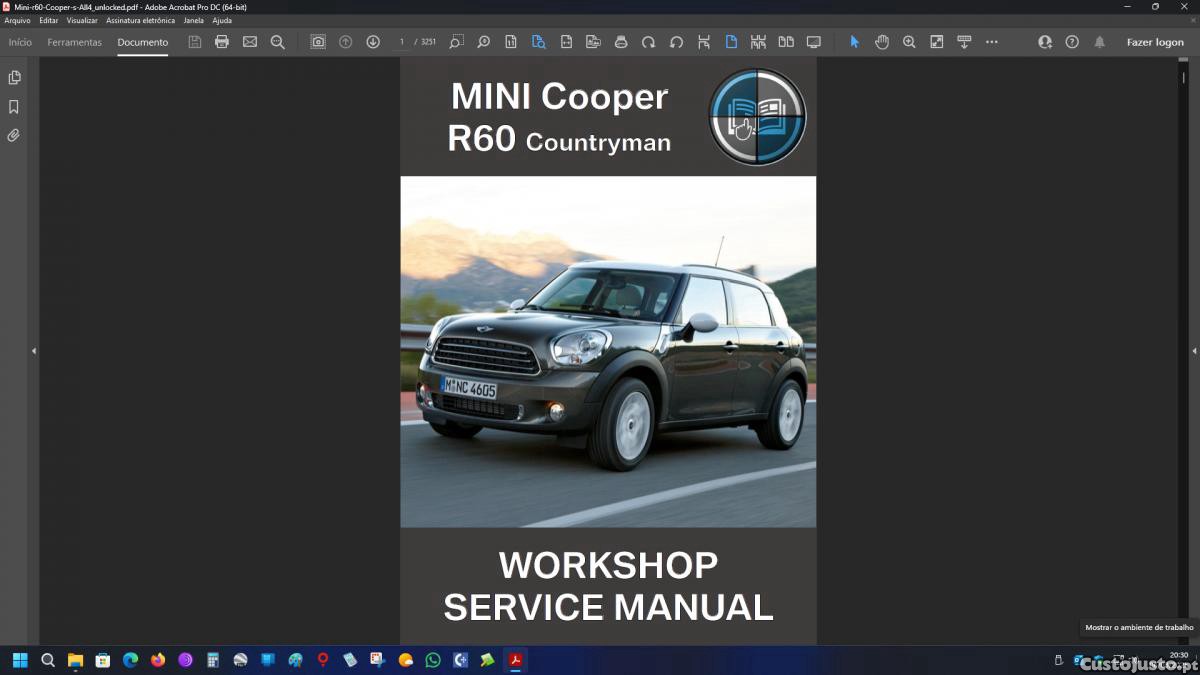Open the more tools ellipsis menu

[992, 42]
